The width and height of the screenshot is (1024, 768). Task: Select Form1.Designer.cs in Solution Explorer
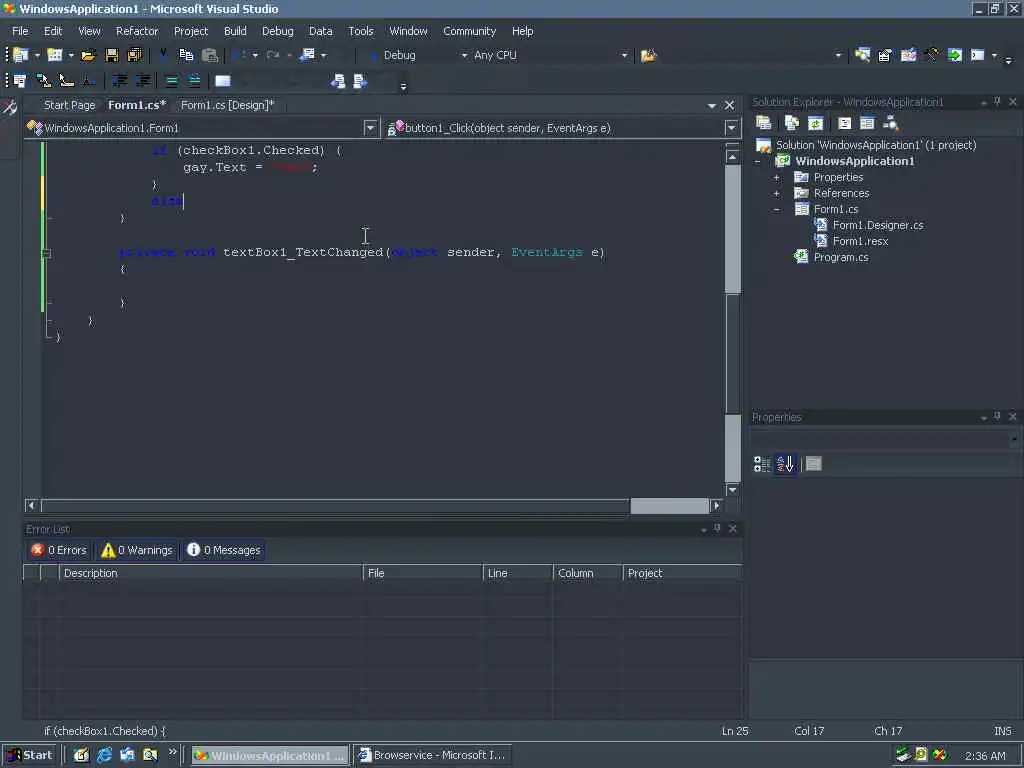tap(878, 225)
